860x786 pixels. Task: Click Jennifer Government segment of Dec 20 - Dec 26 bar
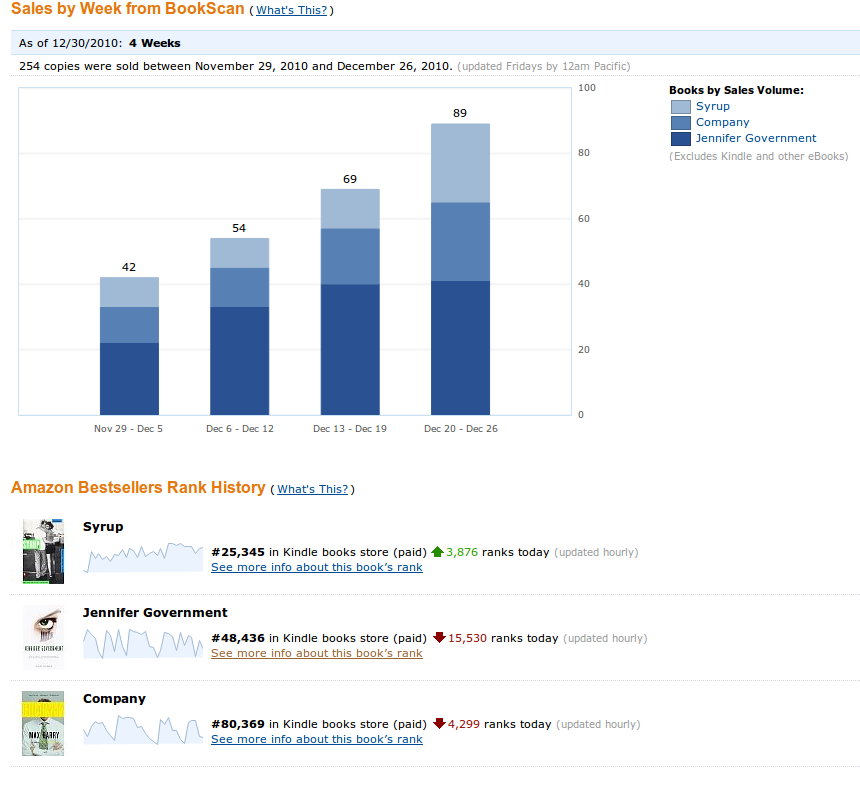460,348
